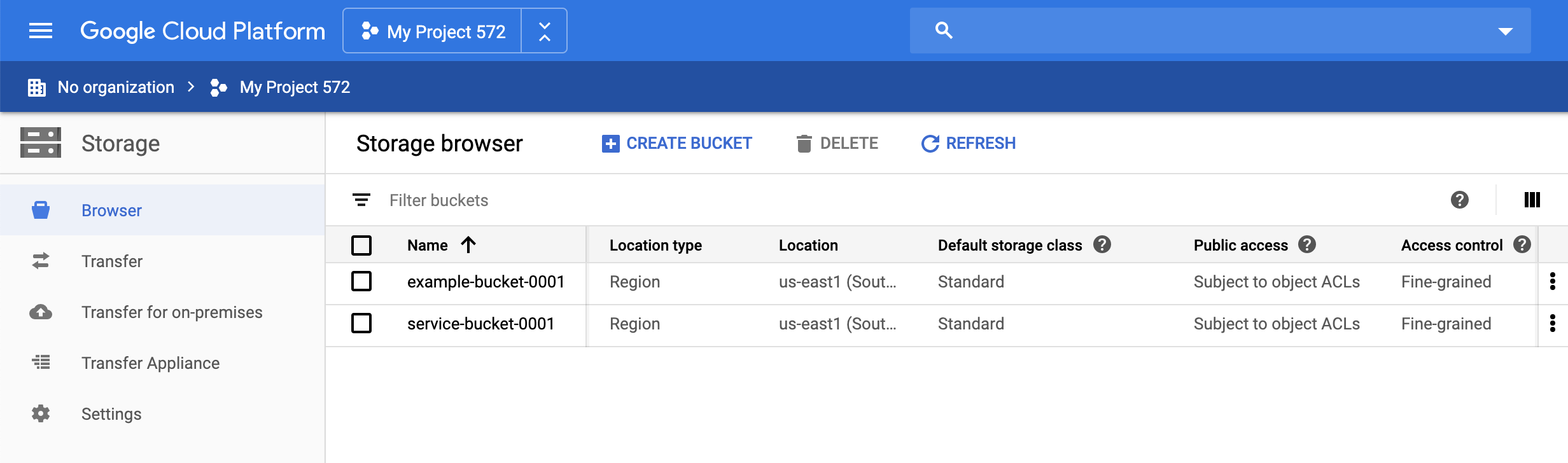Click the Create Bucket plus icon
The image size is (1568, 463).
pos(610,144)
